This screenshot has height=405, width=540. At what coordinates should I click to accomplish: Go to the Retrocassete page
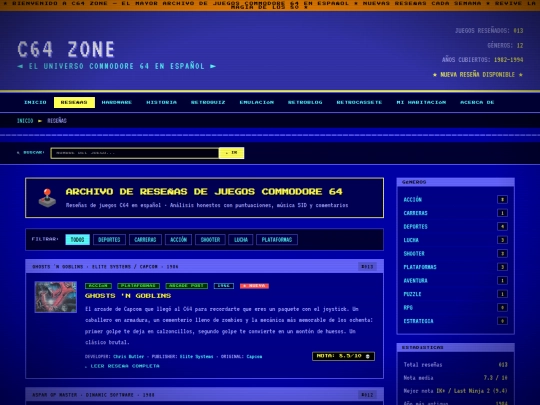[359, 102]
